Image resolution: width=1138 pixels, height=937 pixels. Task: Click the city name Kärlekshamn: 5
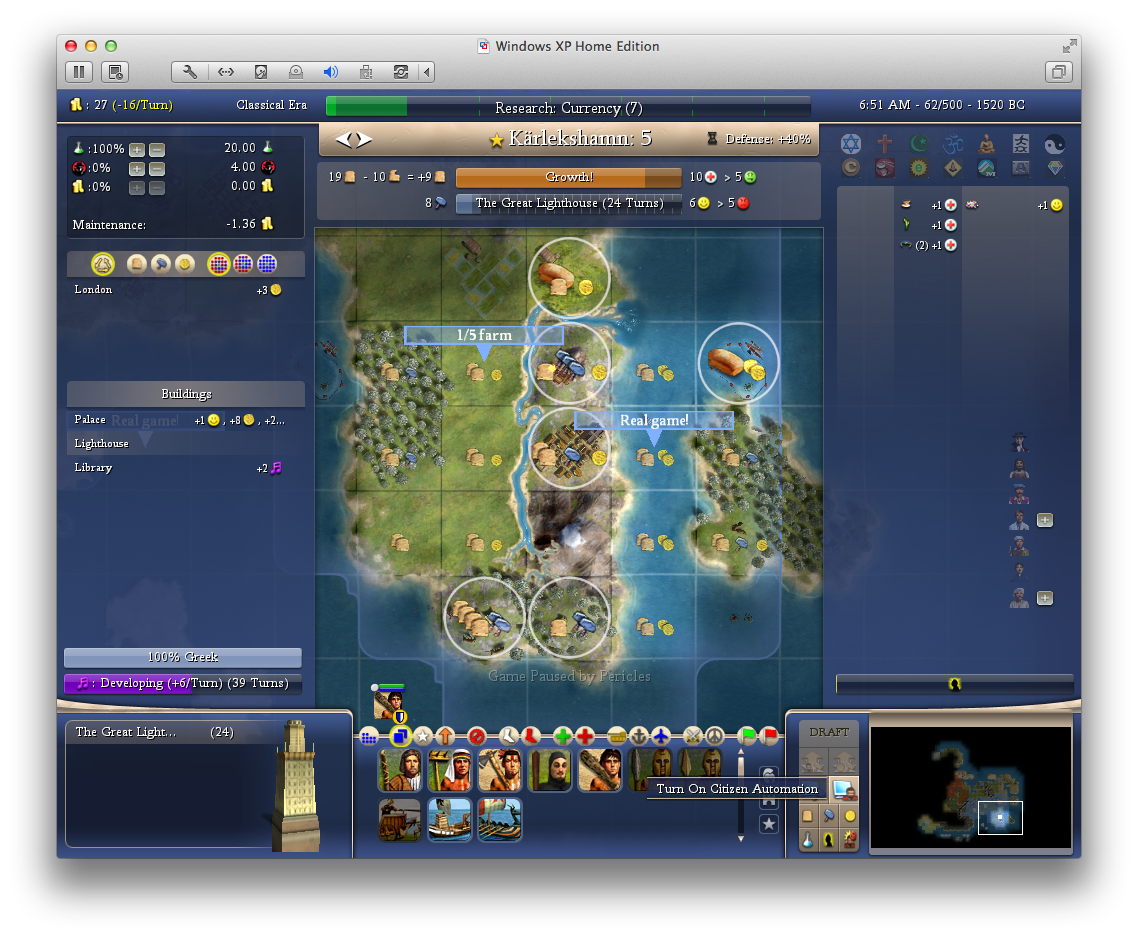point(580,138)
